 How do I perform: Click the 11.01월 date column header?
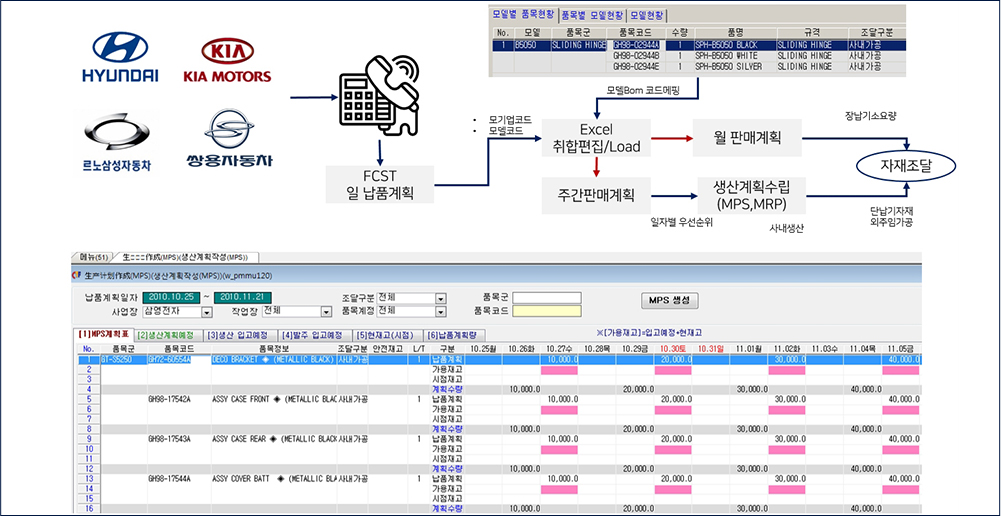coord(749,349)
